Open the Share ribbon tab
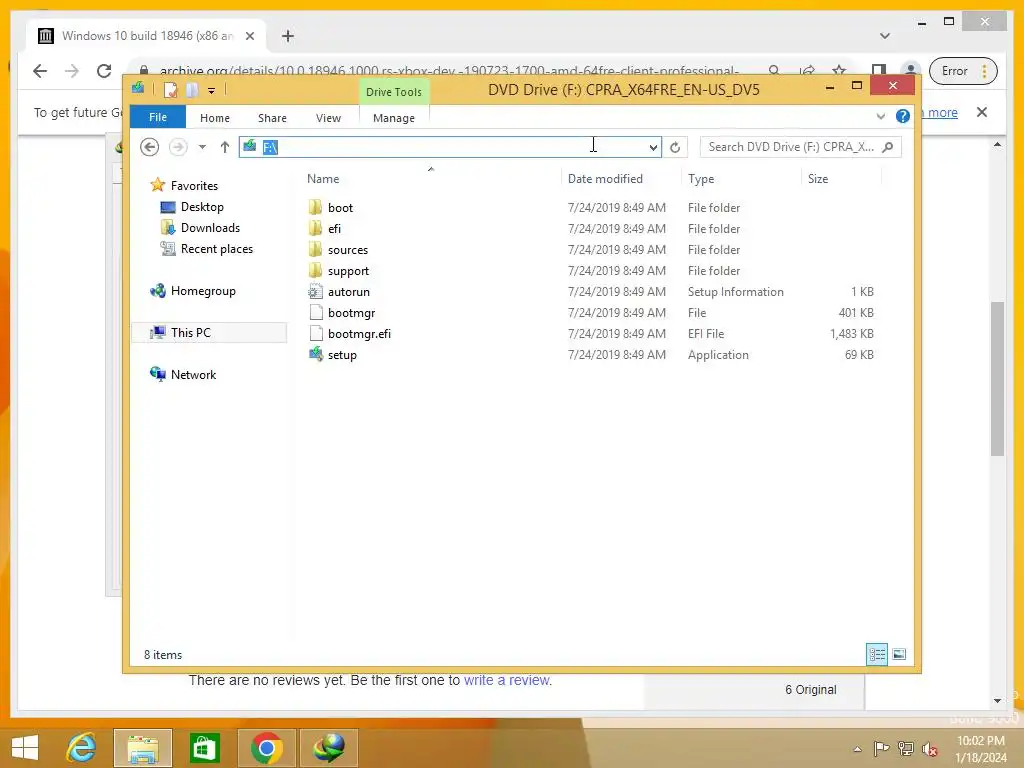 pyautogui.click(x=272, y=118)
